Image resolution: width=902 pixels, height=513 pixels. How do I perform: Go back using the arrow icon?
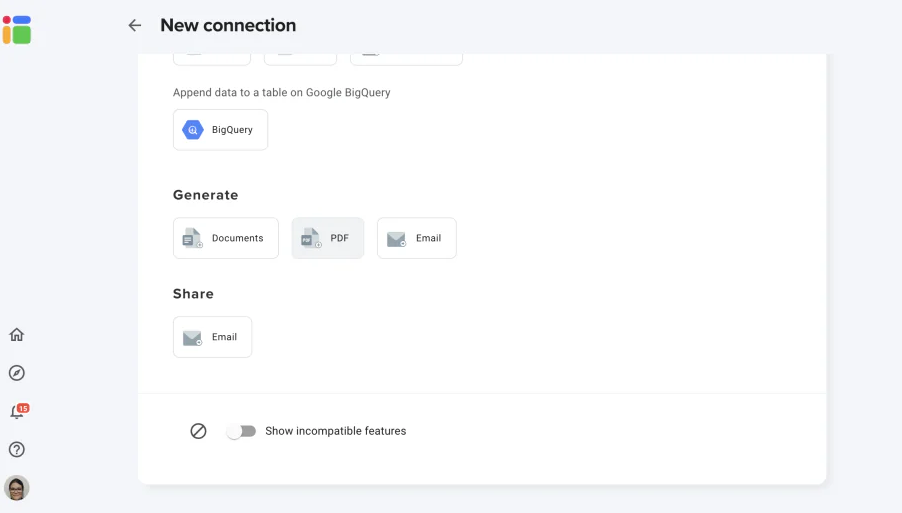(135, 25)
